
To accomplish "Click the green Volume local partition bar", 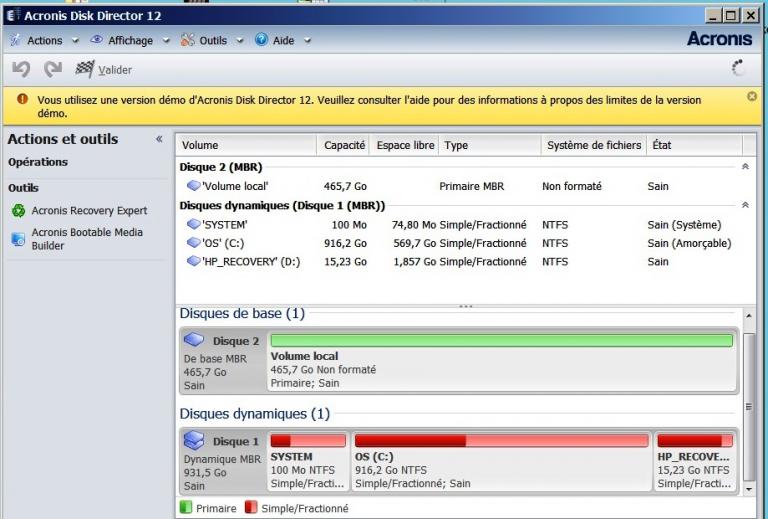I will [x=501, y=341].
